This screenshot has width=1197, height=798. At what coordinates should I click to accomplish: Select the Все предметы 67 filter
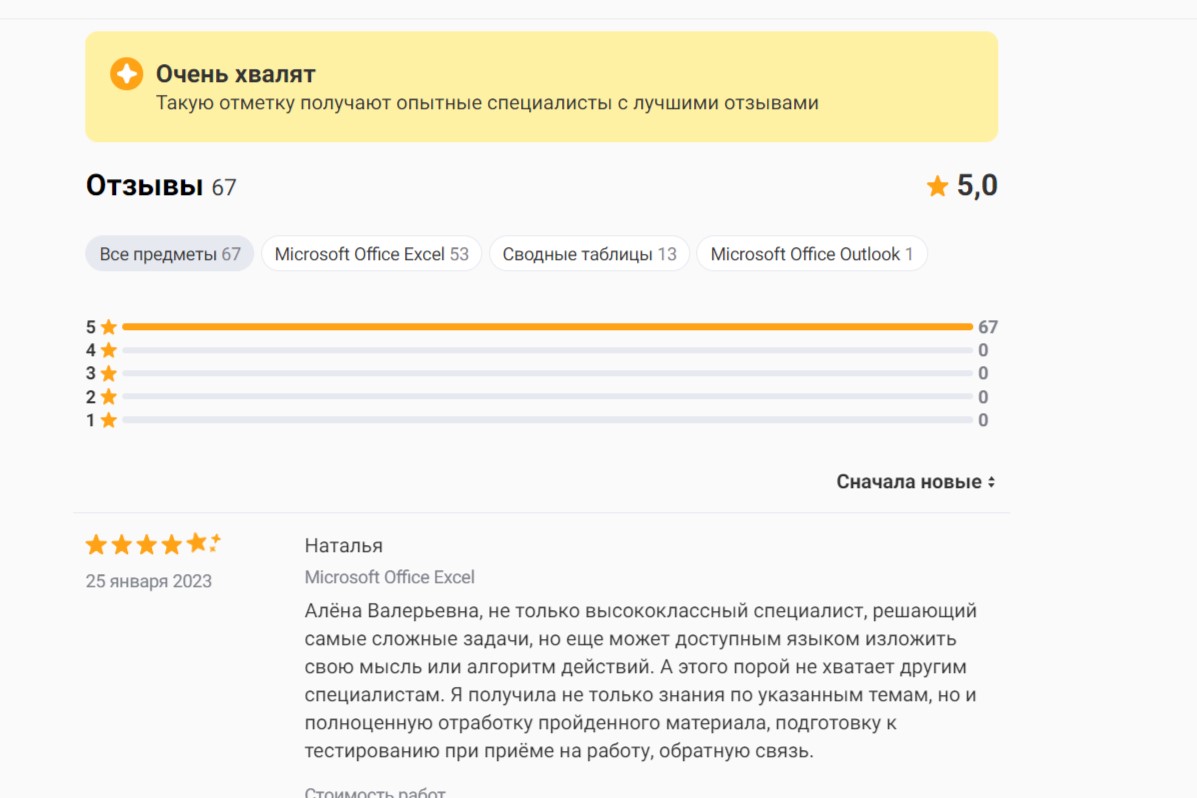coord(170,254)
